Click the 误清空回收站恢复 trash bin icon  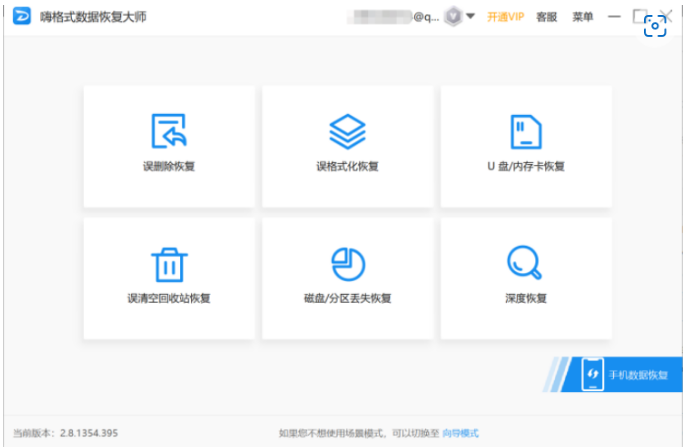169,264
